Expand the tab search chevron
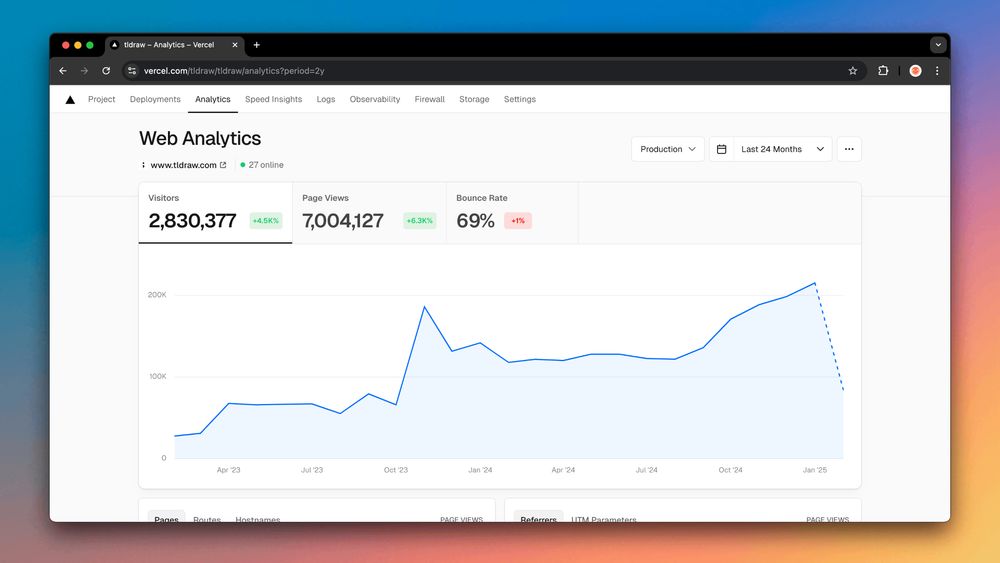The height and width of the screenshot is (563, 1000). (x=938, y=45)
